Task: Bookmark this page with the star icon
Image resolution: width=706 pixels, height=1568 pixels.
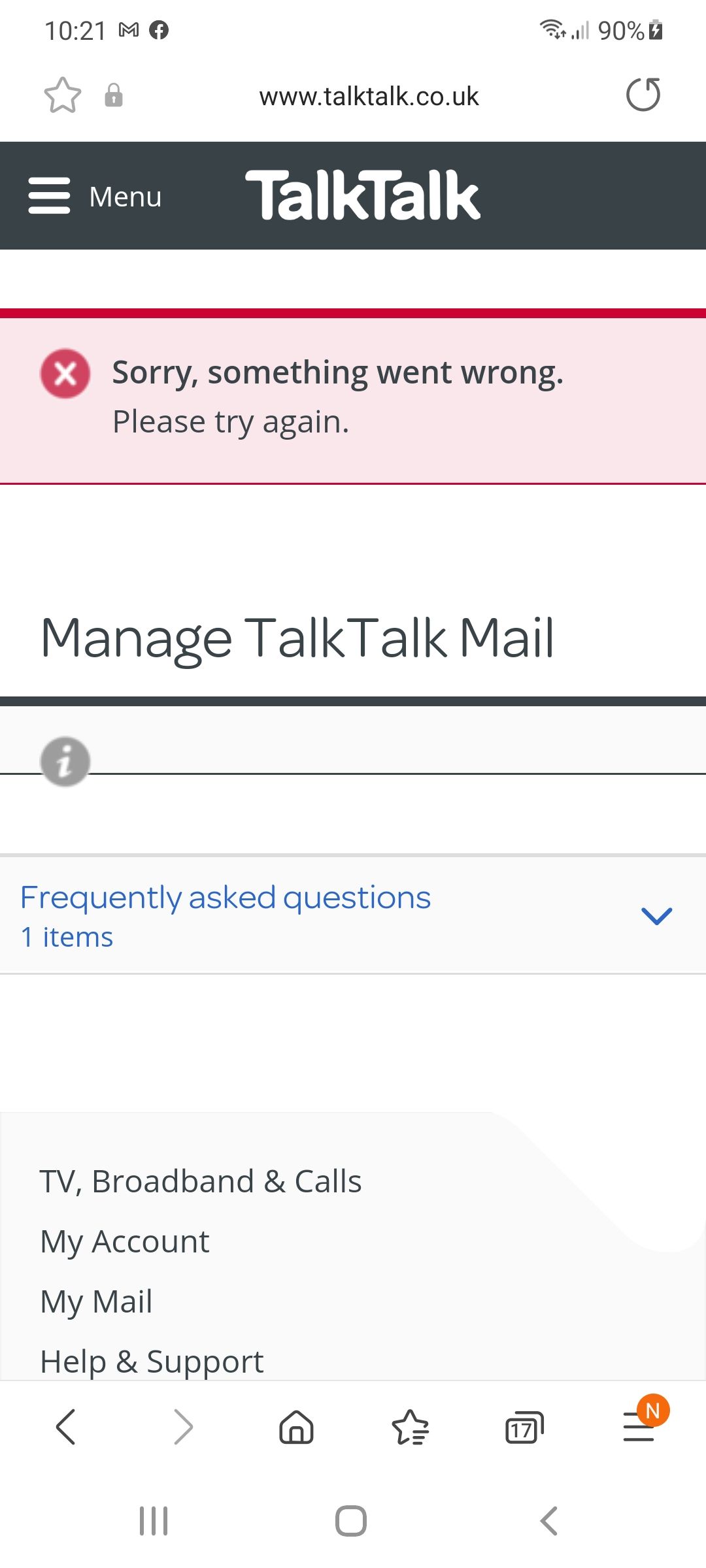Action: click(62, 95)
